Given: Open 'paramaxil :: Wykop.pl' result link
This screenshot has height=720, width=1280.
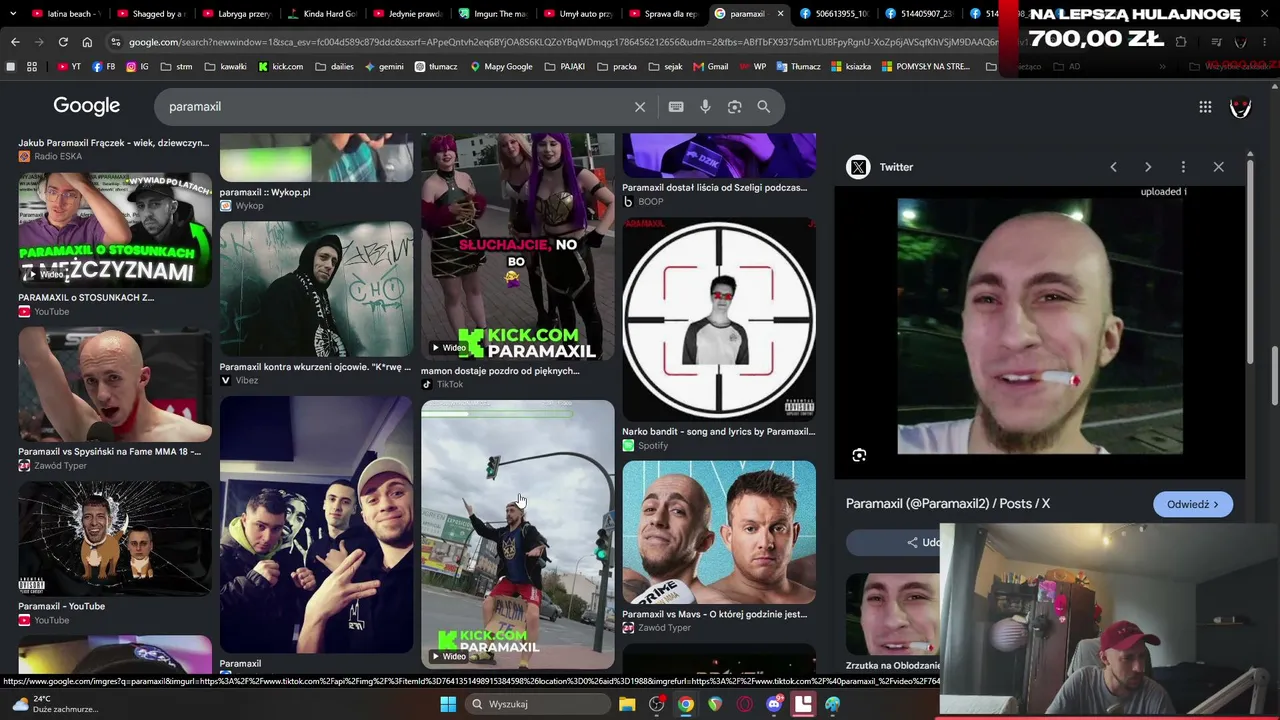Looking at the screenshot, I should click(265, 192).
